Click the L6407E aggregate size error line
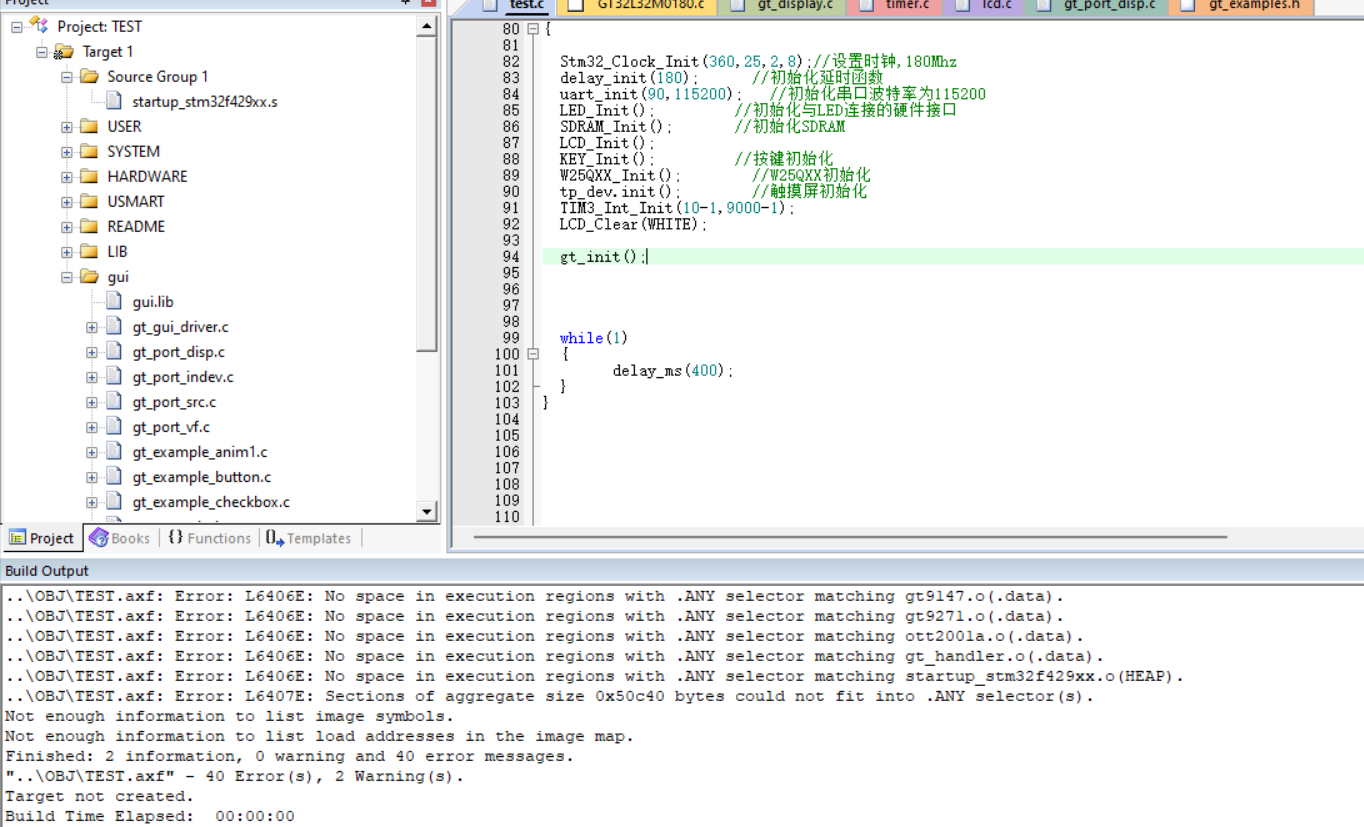The image size is (1364, 827). pyautogui.click(x=549, y=696)
